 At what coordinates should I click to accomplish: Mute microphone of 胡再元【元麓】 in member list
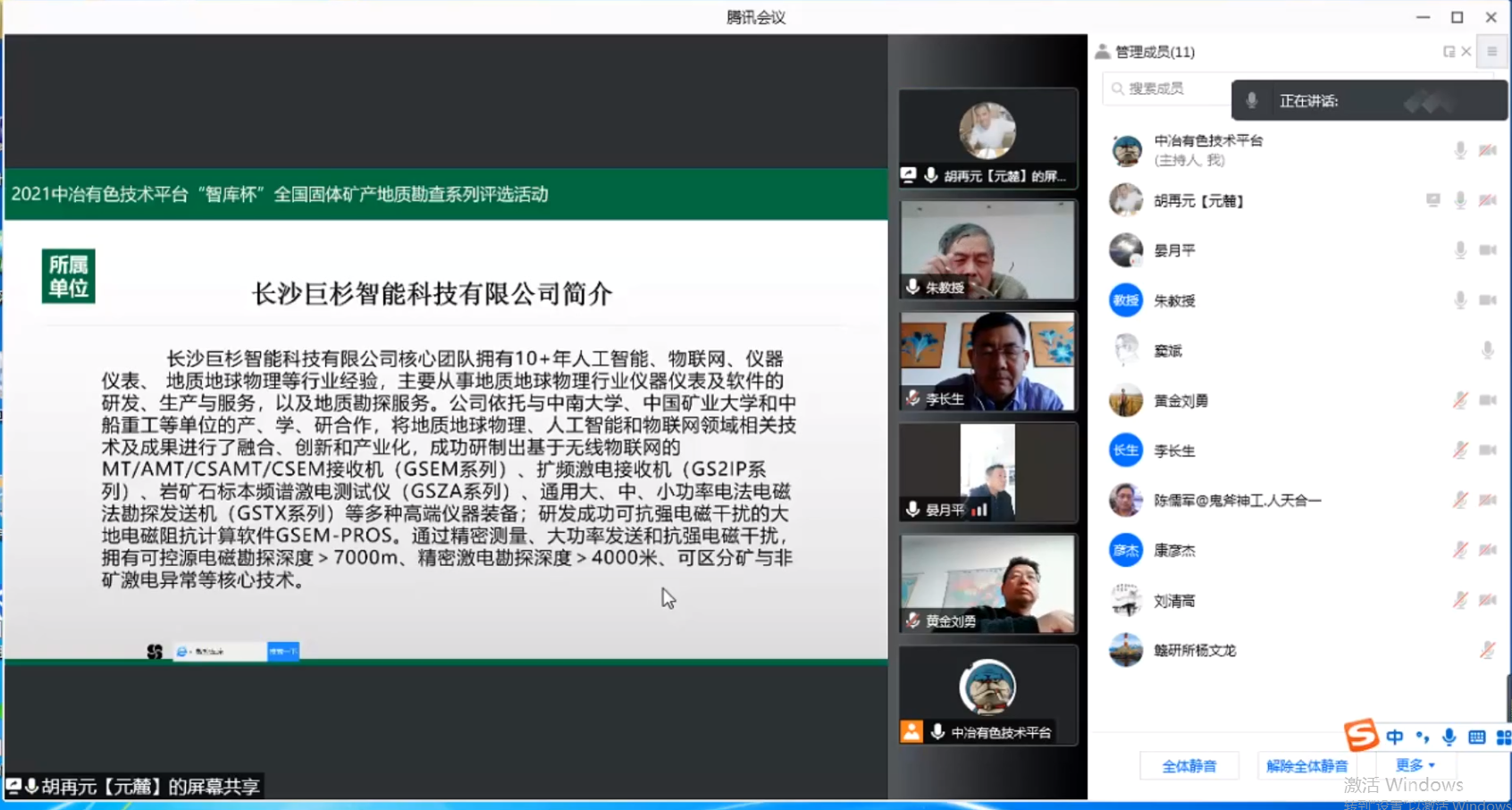1459,200
